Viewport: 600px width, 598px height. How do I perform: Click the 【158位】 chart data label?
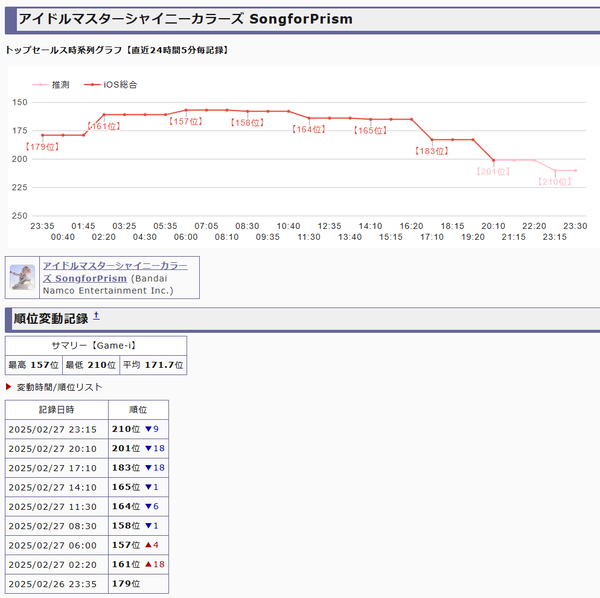pyautogui.click(x=247, y=123)
